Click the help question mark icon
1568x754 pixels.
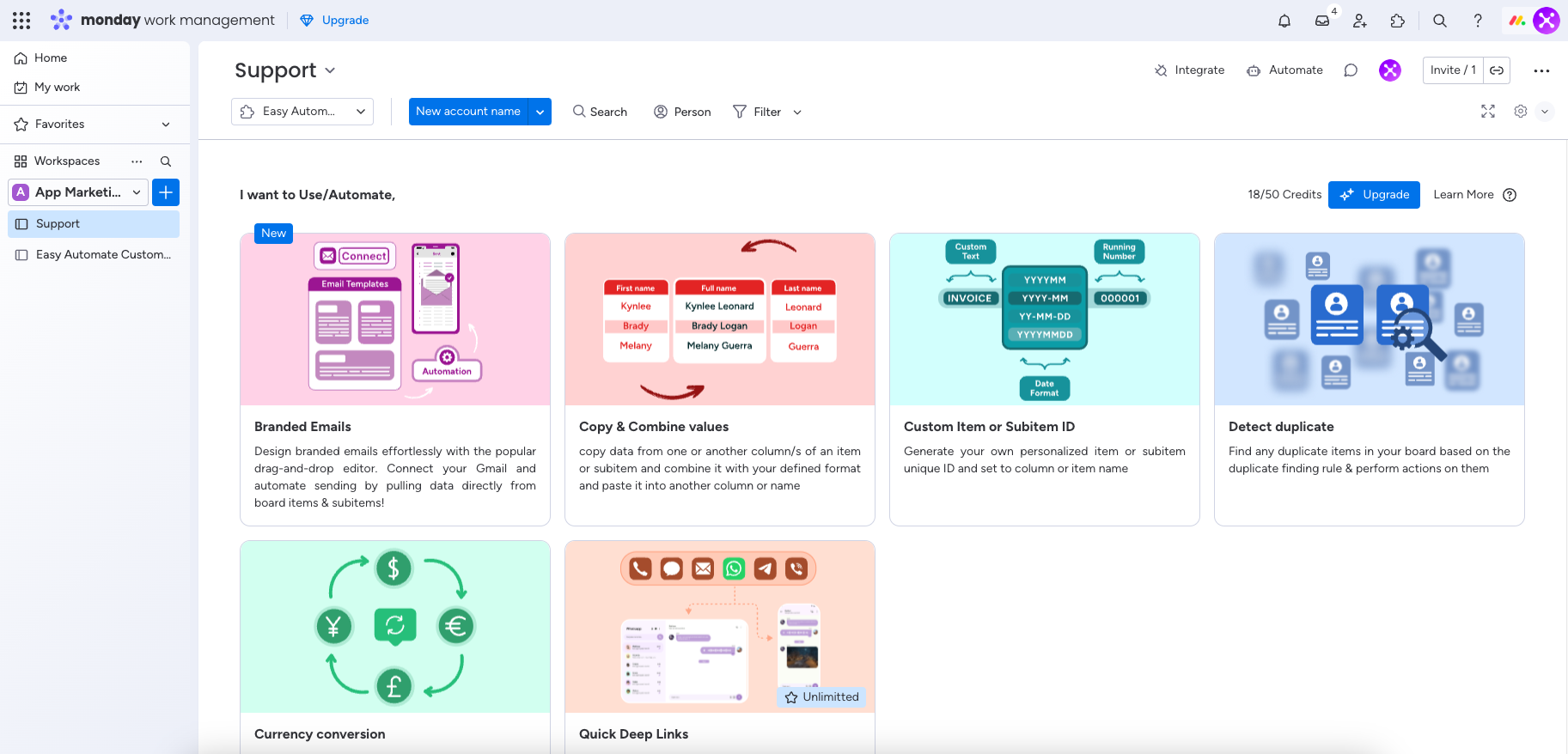[x=1478, y=21]
